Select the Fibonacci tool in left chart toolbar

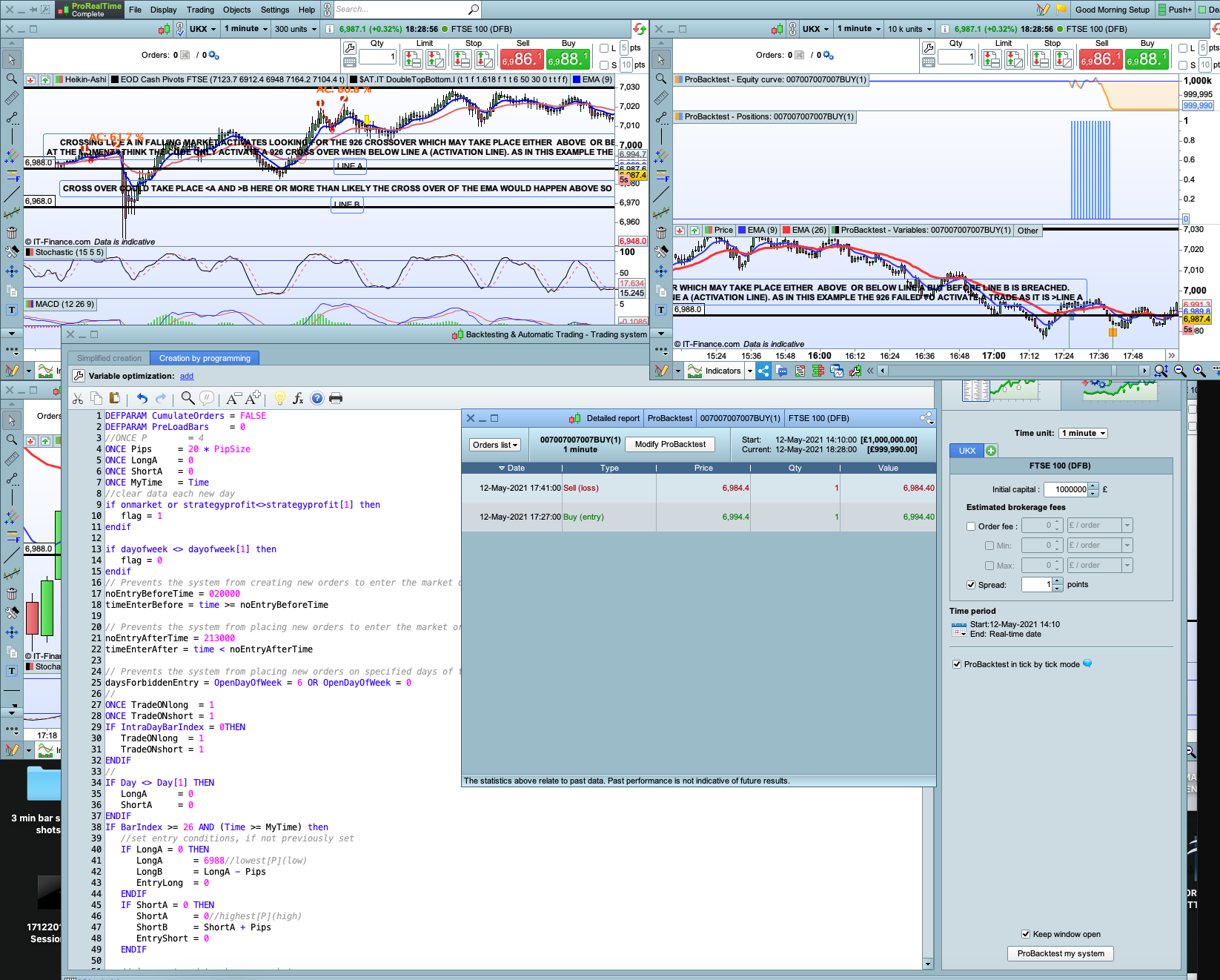coord(12,176)
